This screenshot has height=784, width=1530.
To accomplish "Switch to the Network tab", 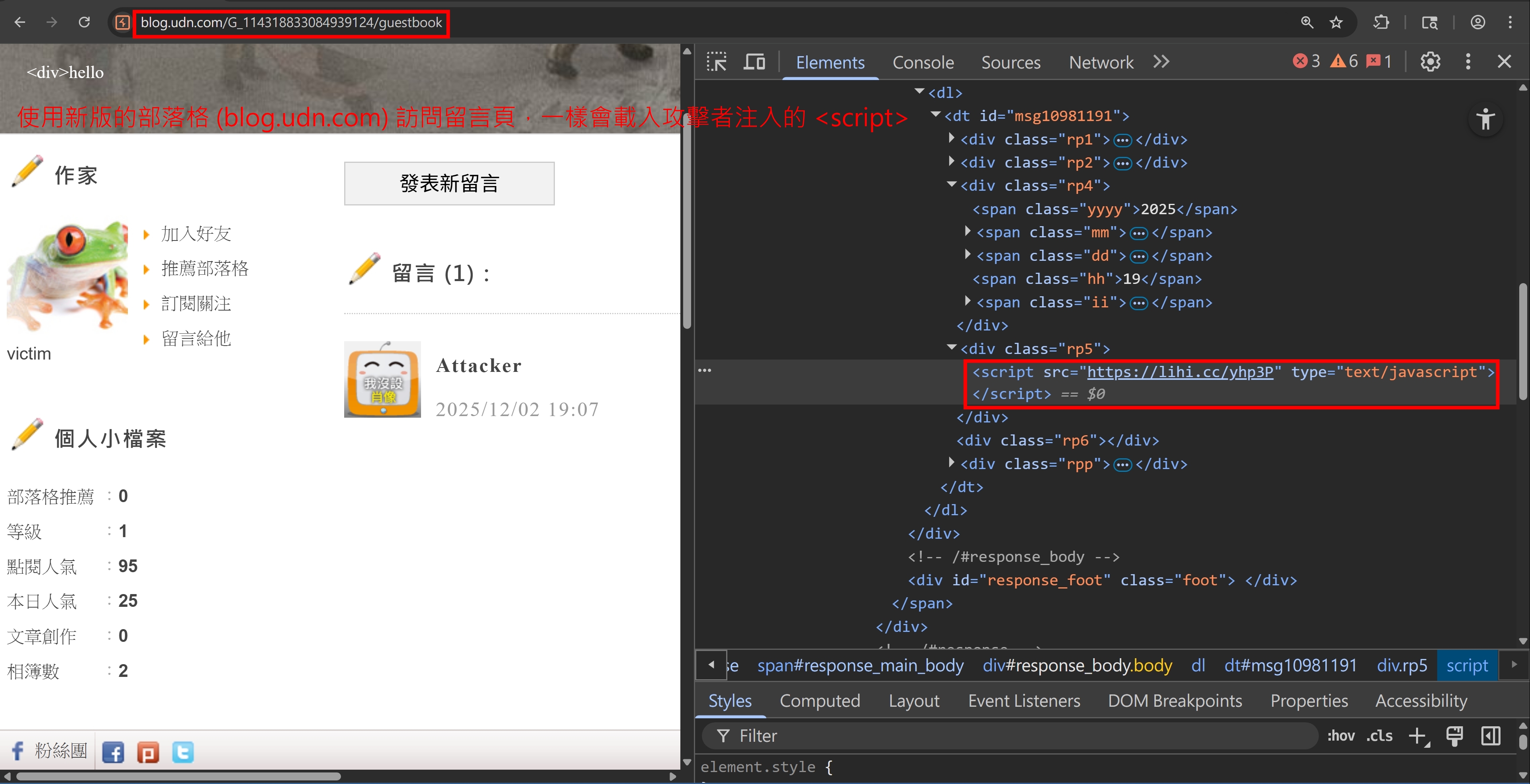I will pos(1101,63).
